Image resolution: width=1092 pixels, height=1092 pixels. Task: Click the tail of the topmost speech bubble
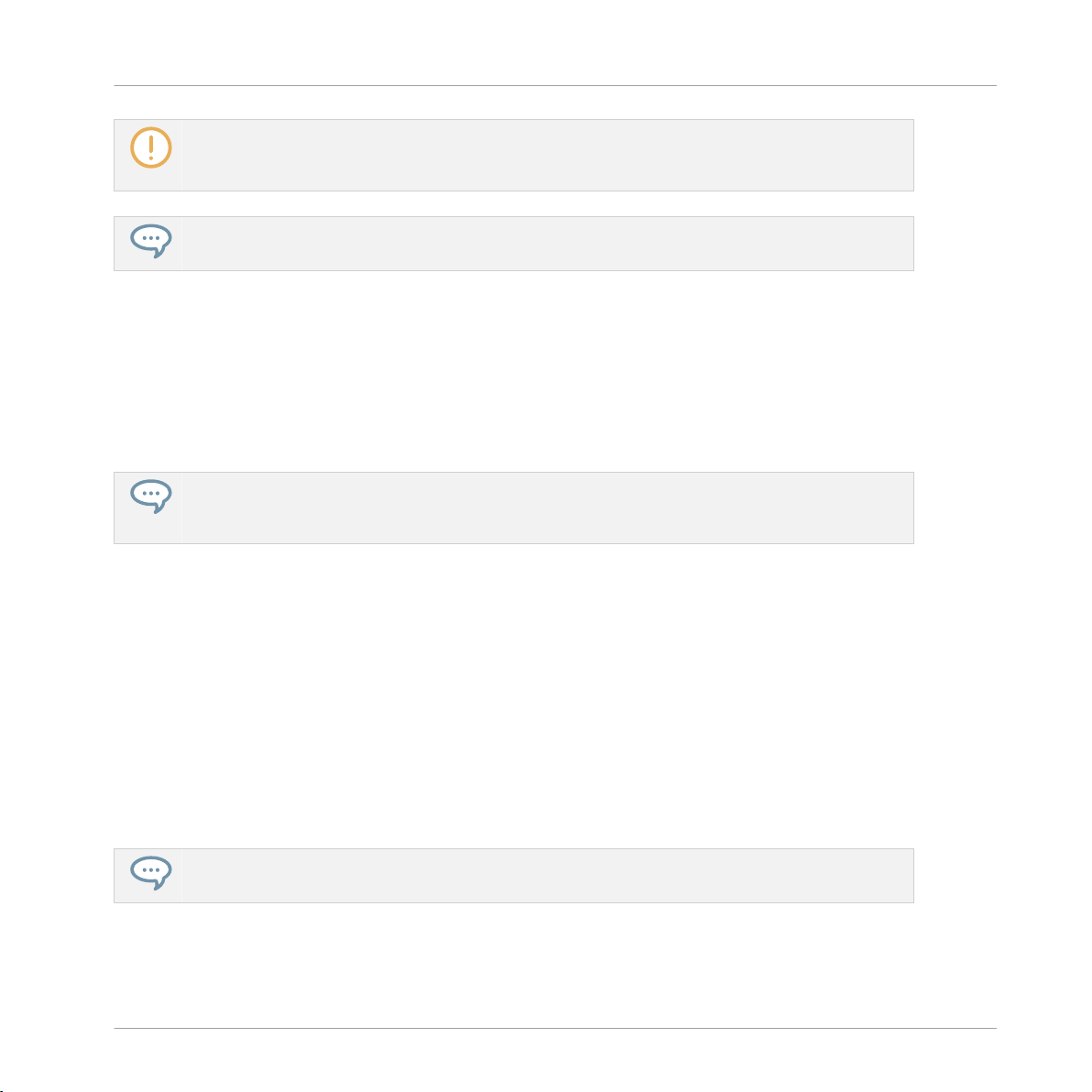point(159,253)
